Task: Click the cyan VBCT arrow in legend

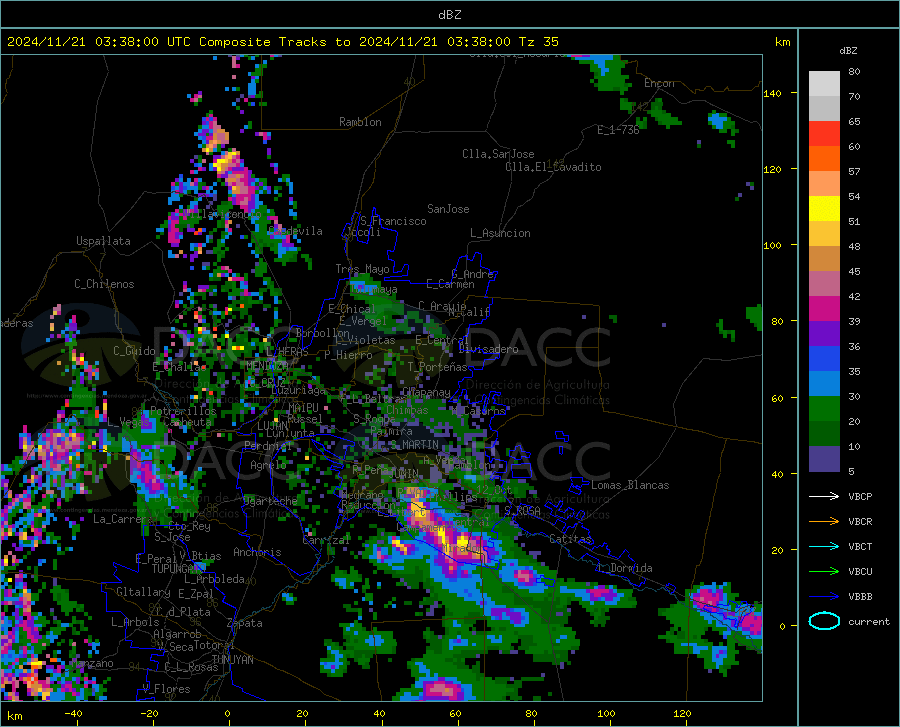Action: pos(824,546)
